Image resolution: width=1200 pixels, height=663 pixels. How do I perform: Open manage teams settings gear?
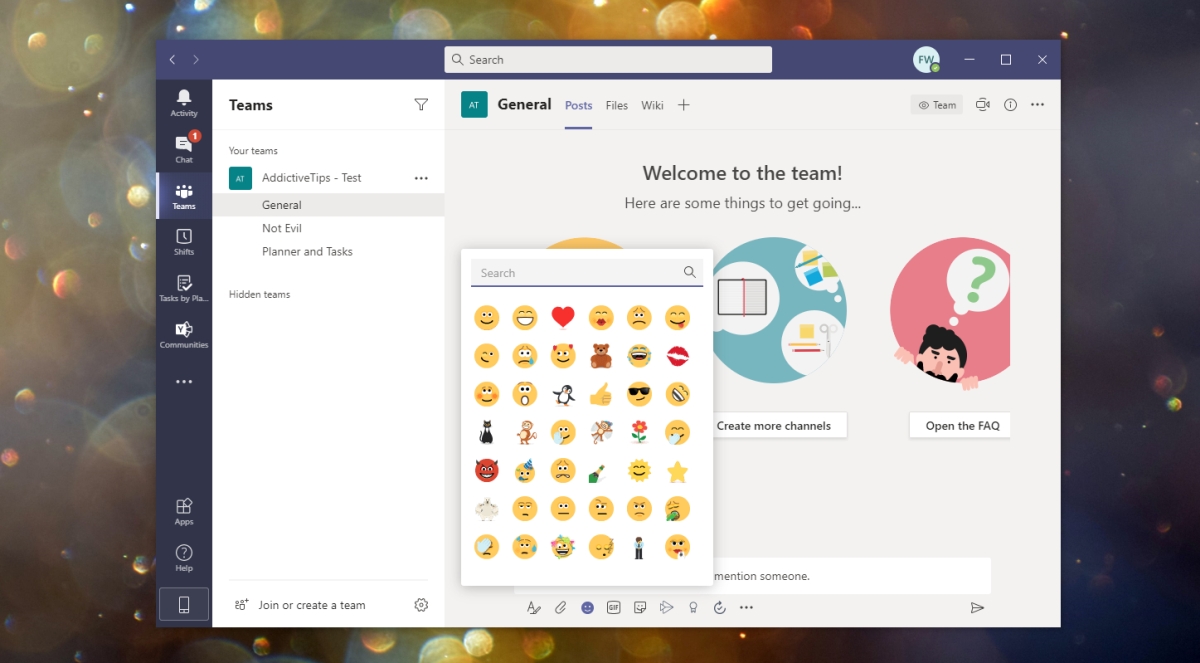coord(421,605)
